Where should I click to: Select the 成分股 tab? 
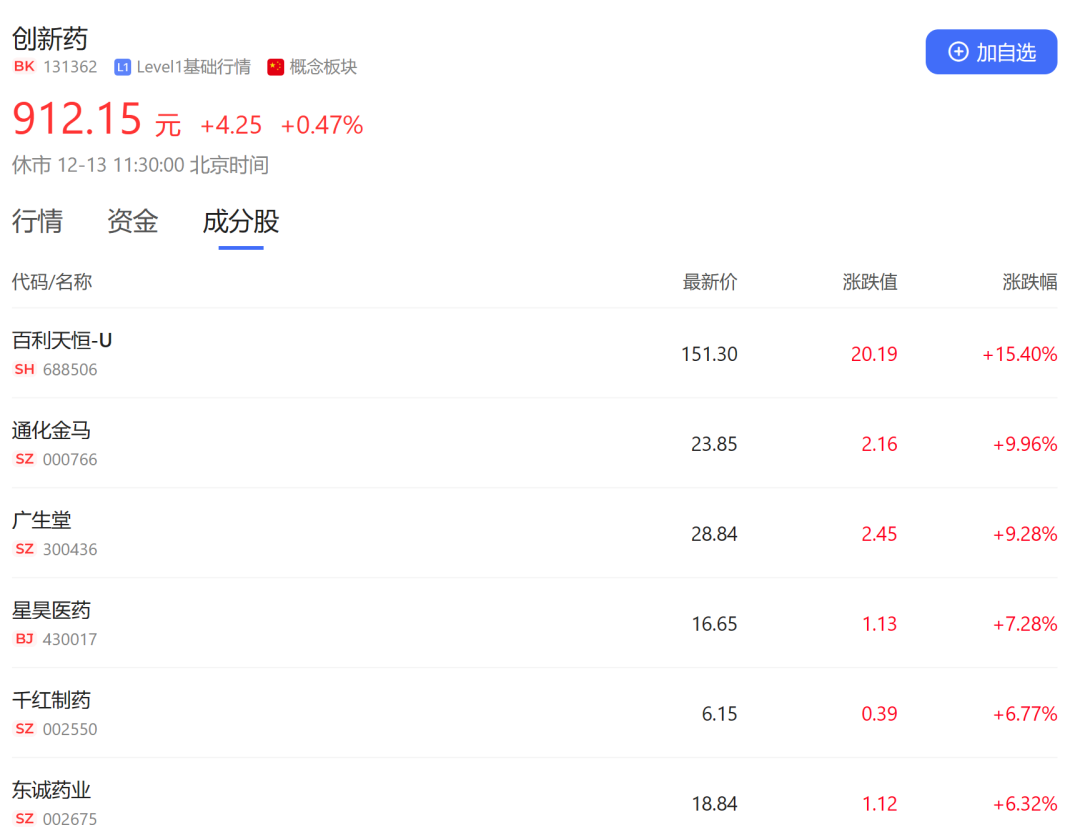(240, 222)
